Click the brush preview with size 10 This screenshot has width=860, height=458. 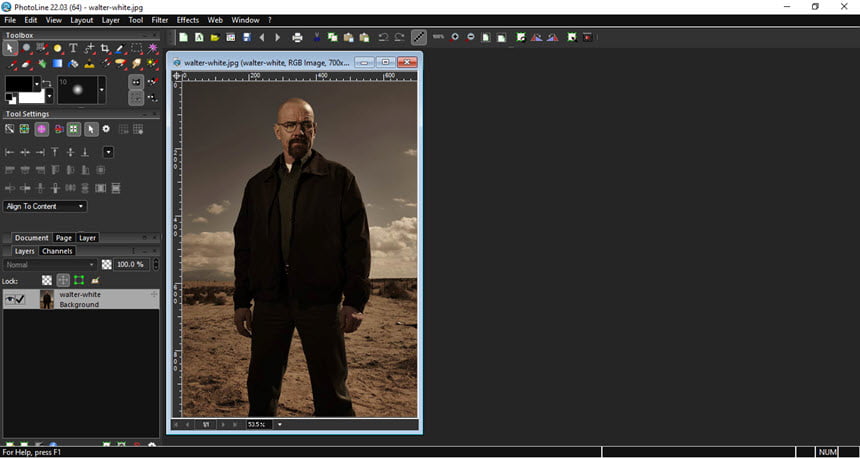(x=77, y=90)
